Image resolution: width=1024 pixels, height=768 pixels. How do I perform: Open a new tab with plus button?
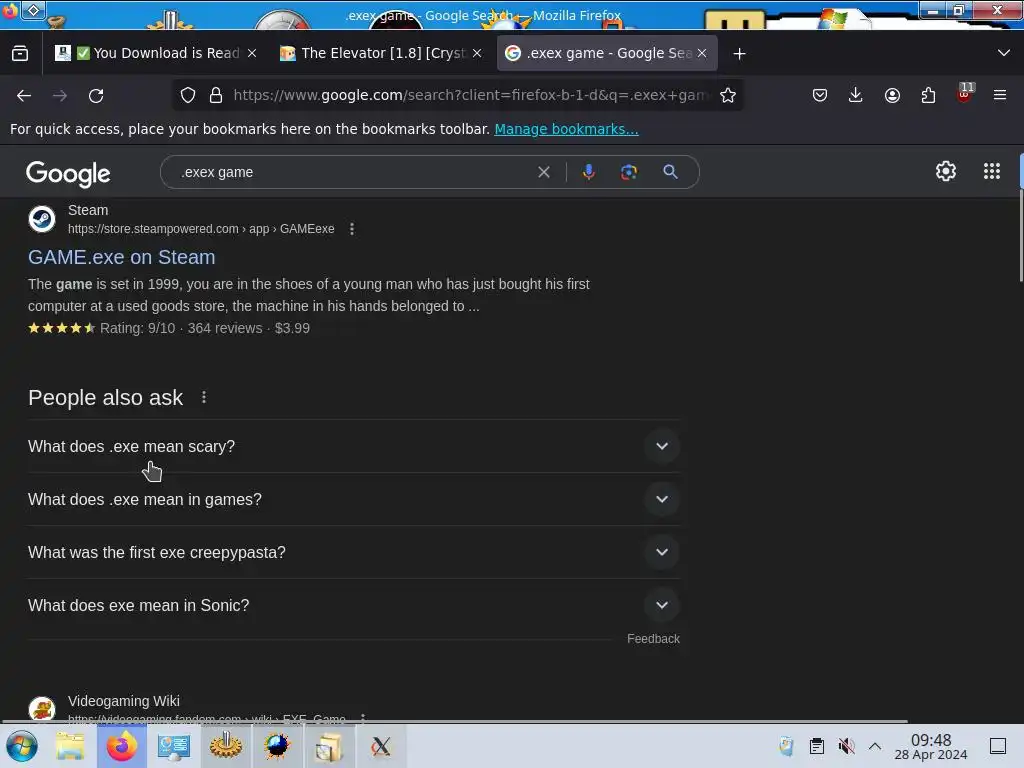[739, 54]
